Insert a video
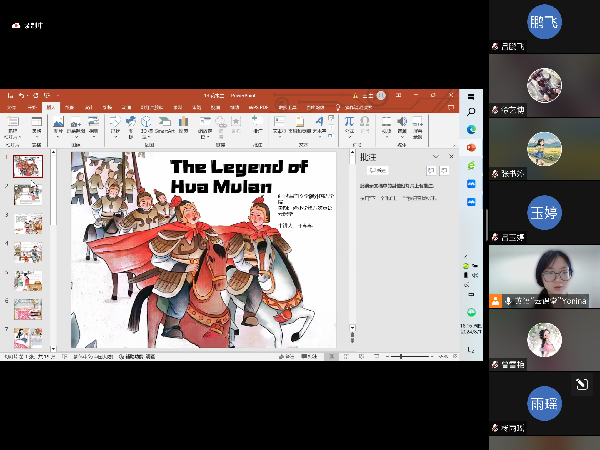The height and width of the screenshot is (450, 600). click(x=386, y=126)
